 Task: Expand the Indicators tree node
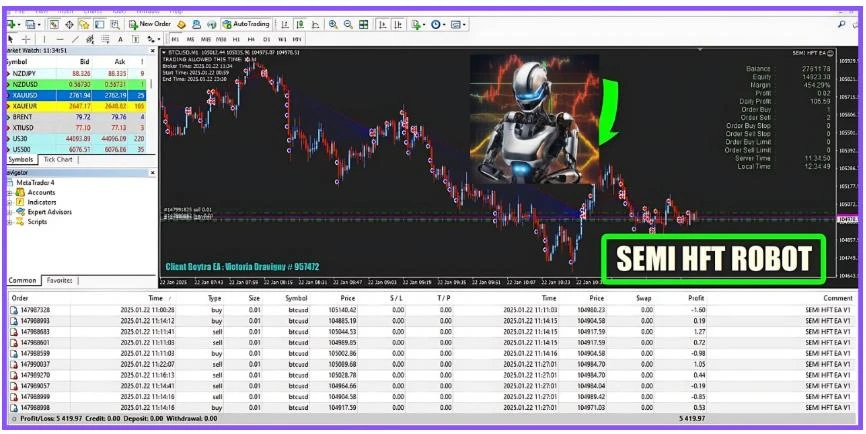[10, 203]
